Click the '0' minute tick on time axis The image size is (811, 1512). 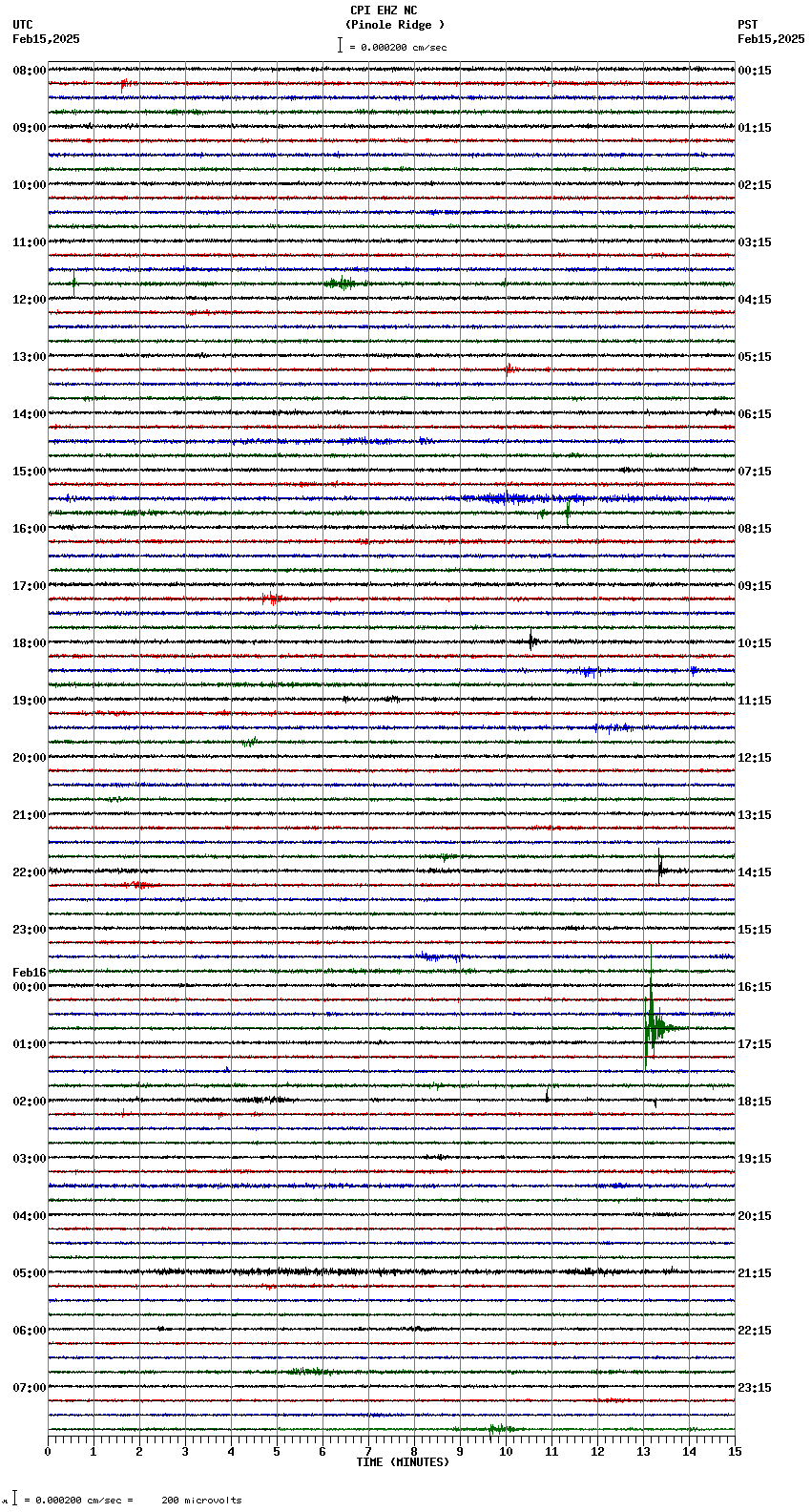coord(48,1452)
